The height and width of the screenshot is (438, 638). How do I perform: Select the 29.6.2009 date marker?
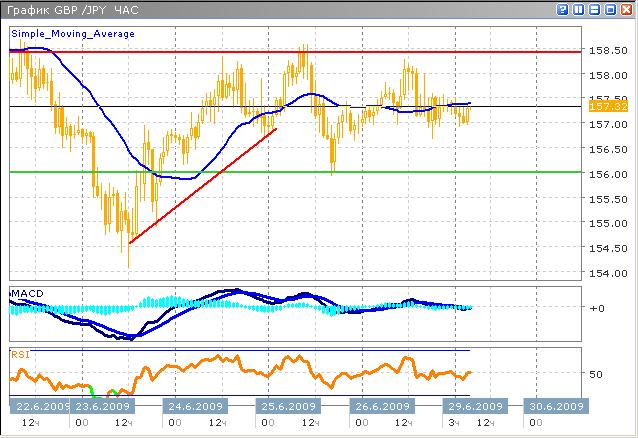coord(473,407)
